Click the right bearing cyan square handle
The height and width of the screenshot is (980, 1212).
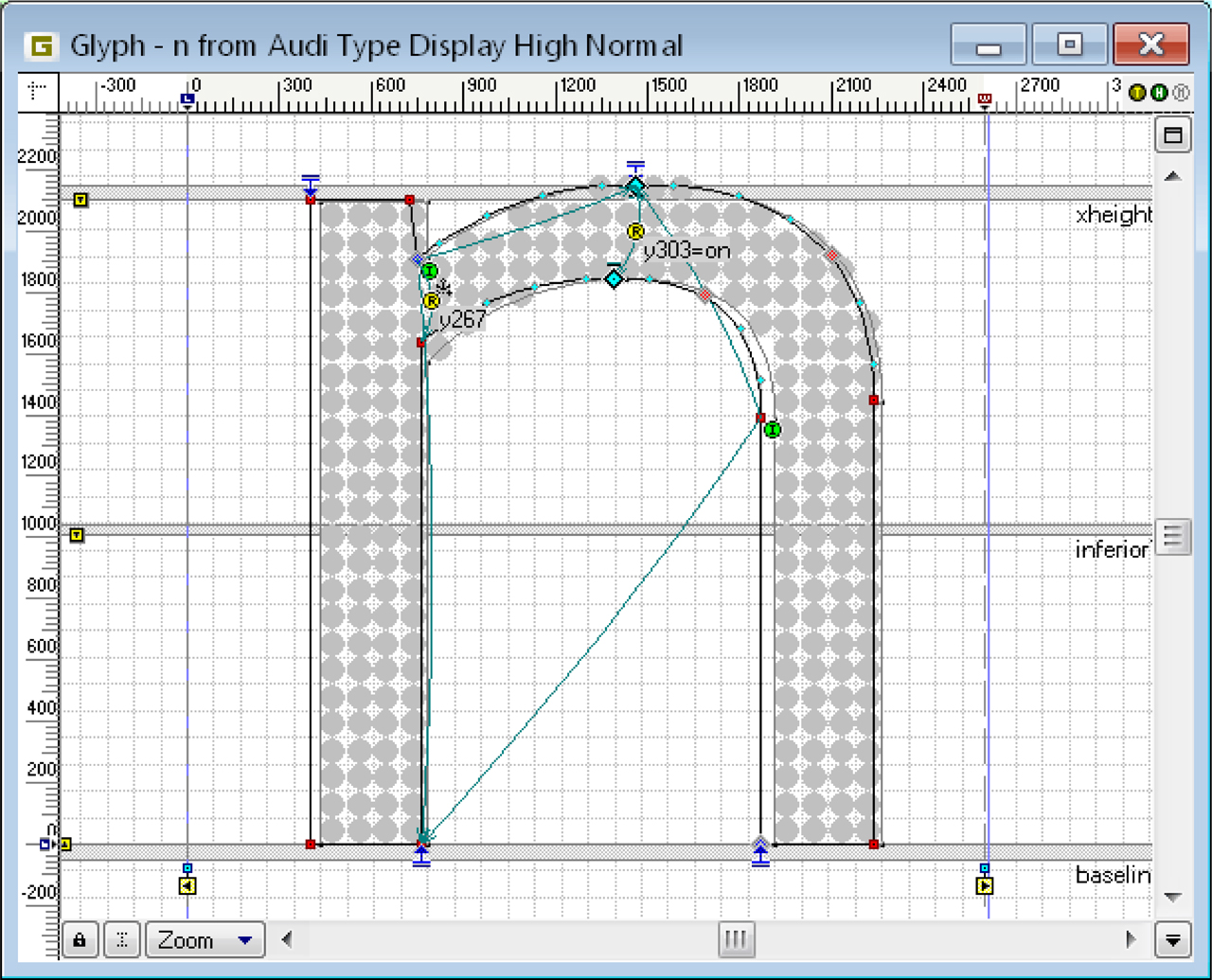[985, 867]
